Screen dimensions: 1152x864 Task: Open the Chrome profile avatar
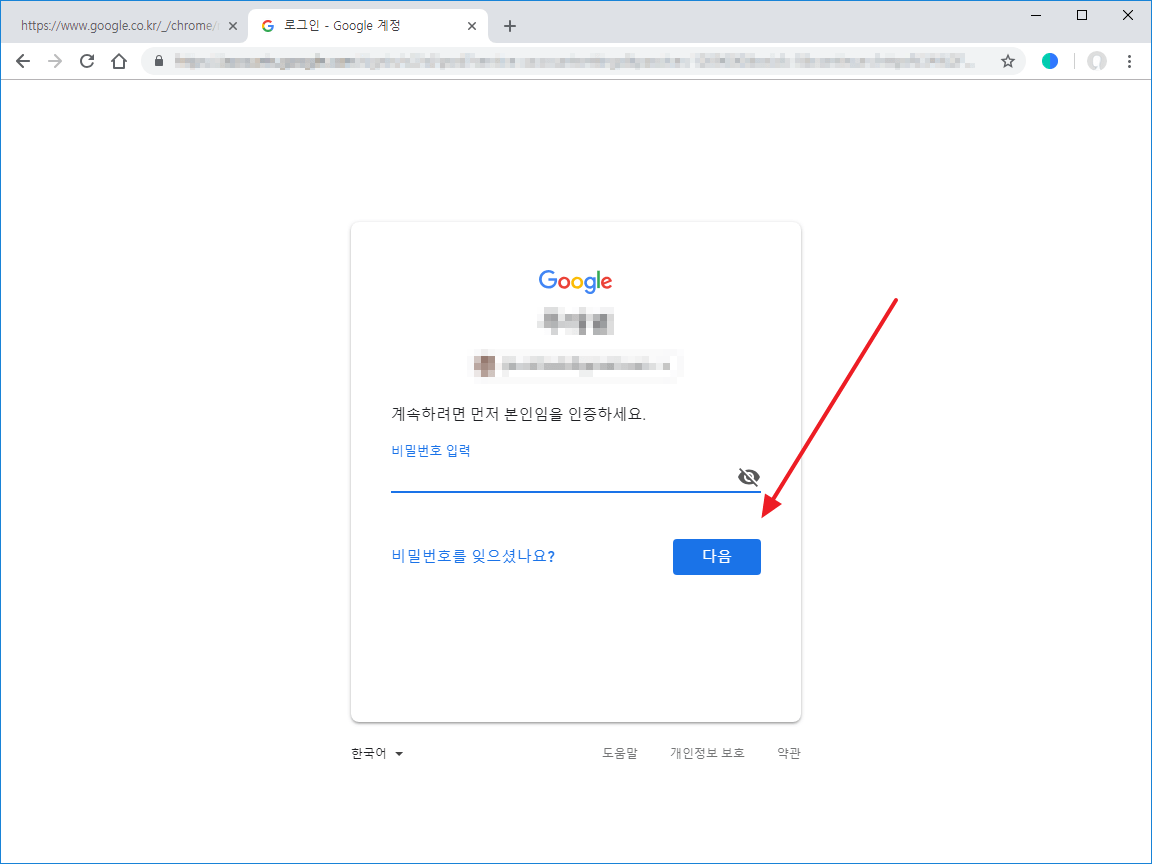pos(1097,61)
